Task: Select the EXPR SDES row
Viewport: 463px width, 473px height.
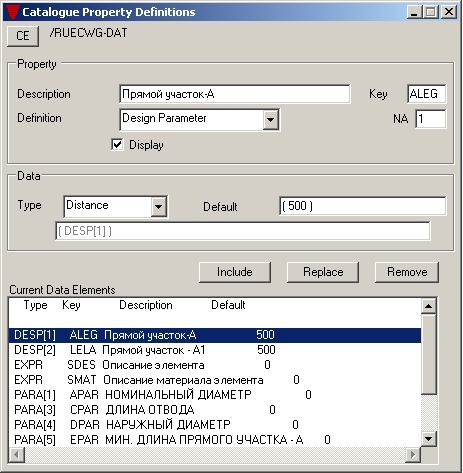Action: point(215,365)
